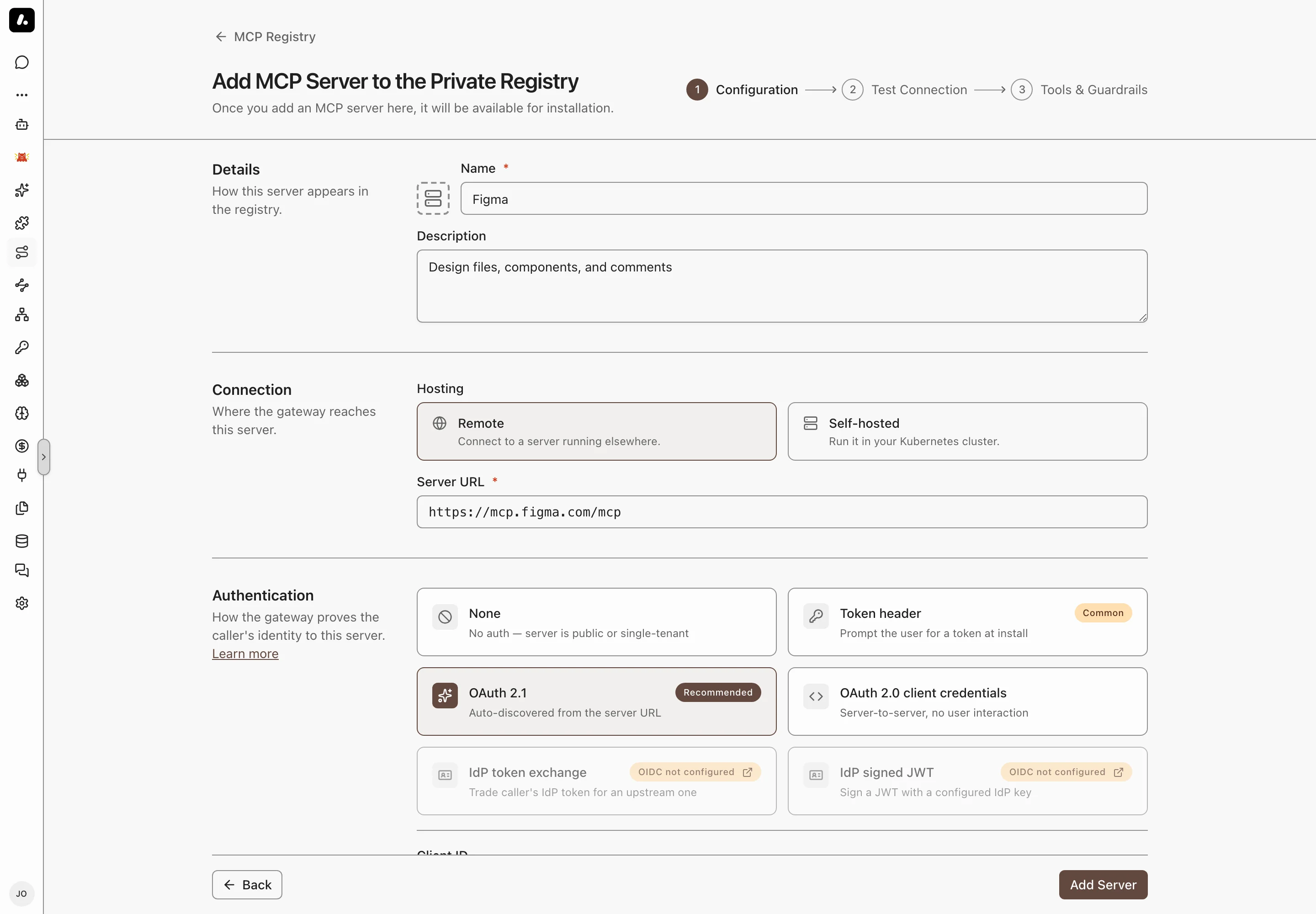Select the Tools & Guardrails step
1316x914 pixels.
[1079, 90]
